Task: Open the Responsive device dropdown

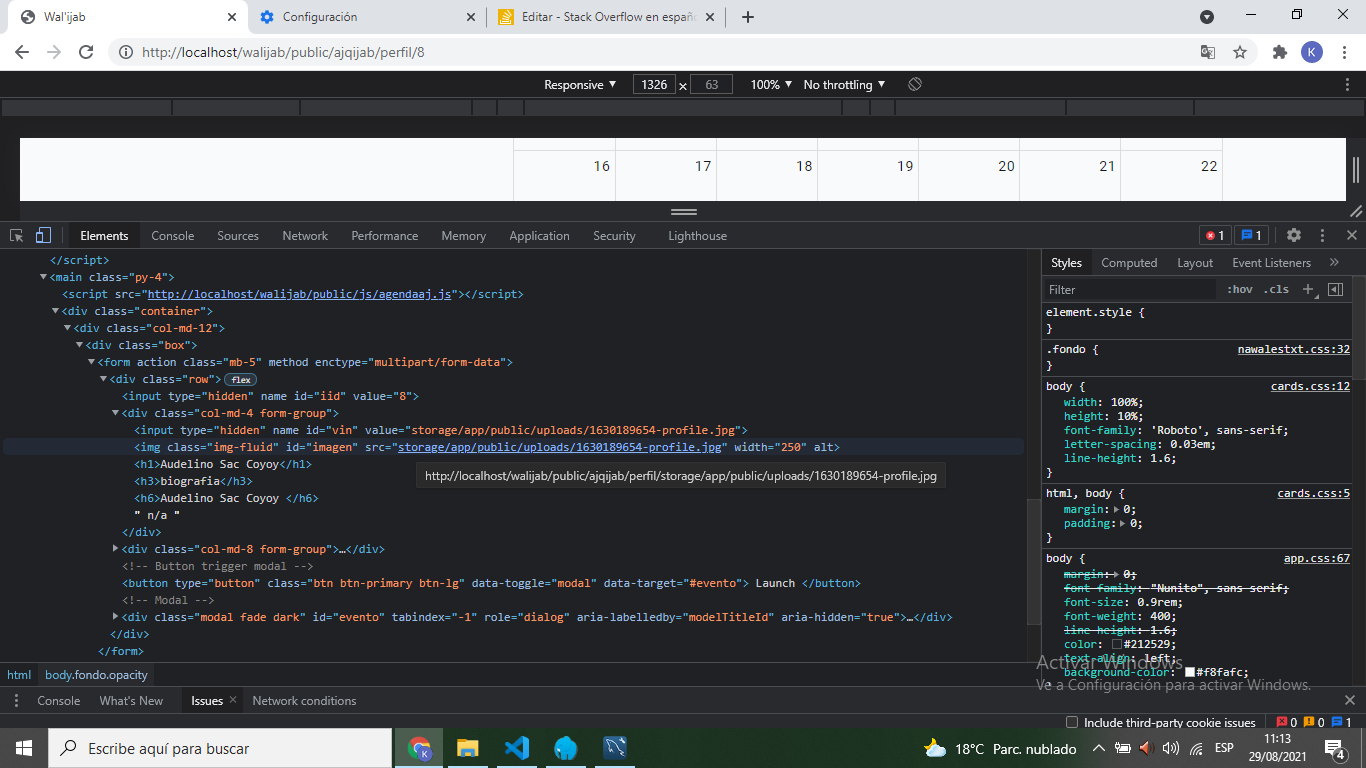Action: point(580,85)
